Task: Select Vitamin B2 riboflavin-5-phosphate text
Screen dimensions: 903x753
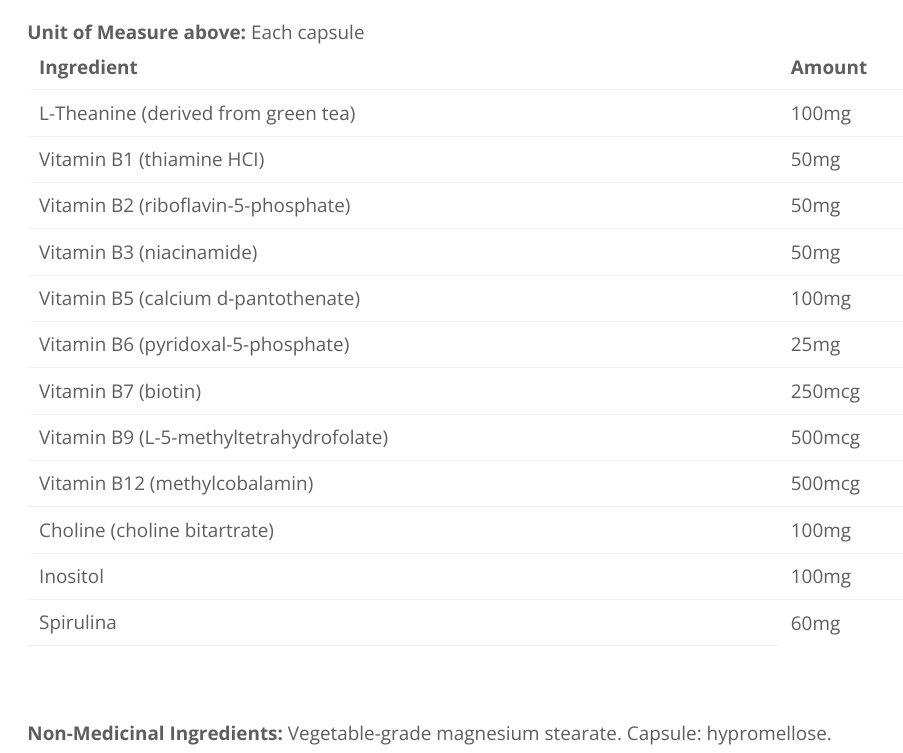Action: (194, 205)
